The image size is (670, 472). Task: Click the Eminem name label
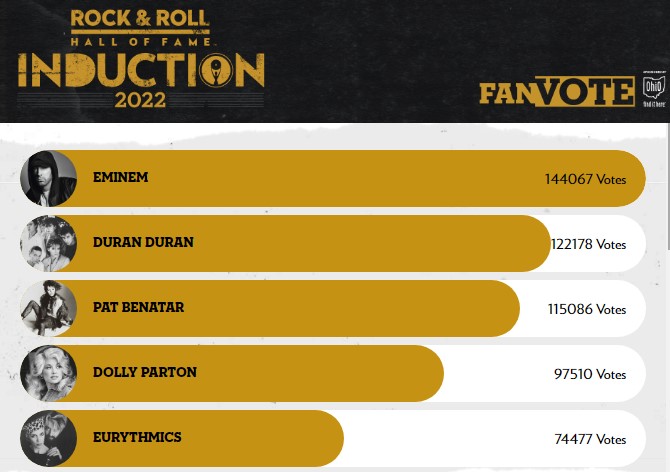(120, 177)
